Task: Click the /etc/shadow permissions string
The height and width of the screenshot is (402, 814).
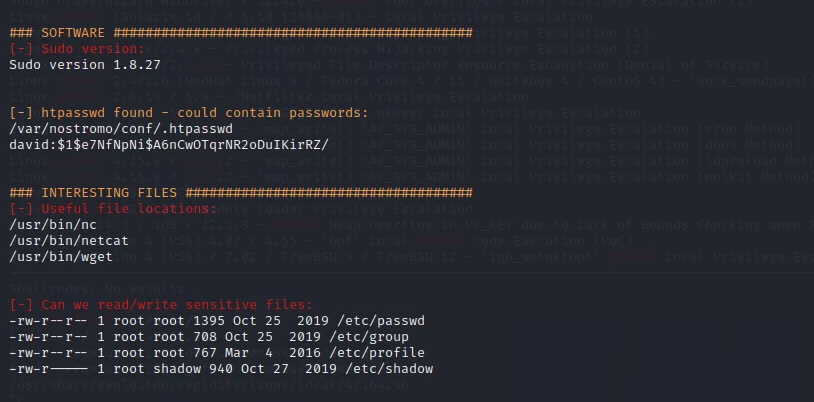Action: point(49,369)
